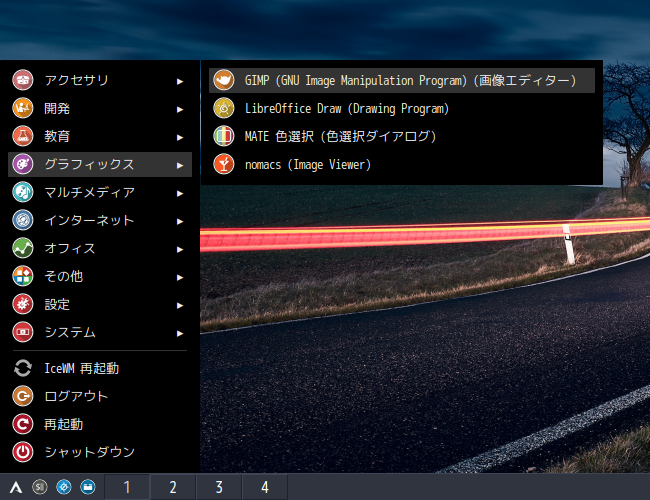Expand the グラフィックス submenu arrow
The image size is (650, 500).
(180, 165)
